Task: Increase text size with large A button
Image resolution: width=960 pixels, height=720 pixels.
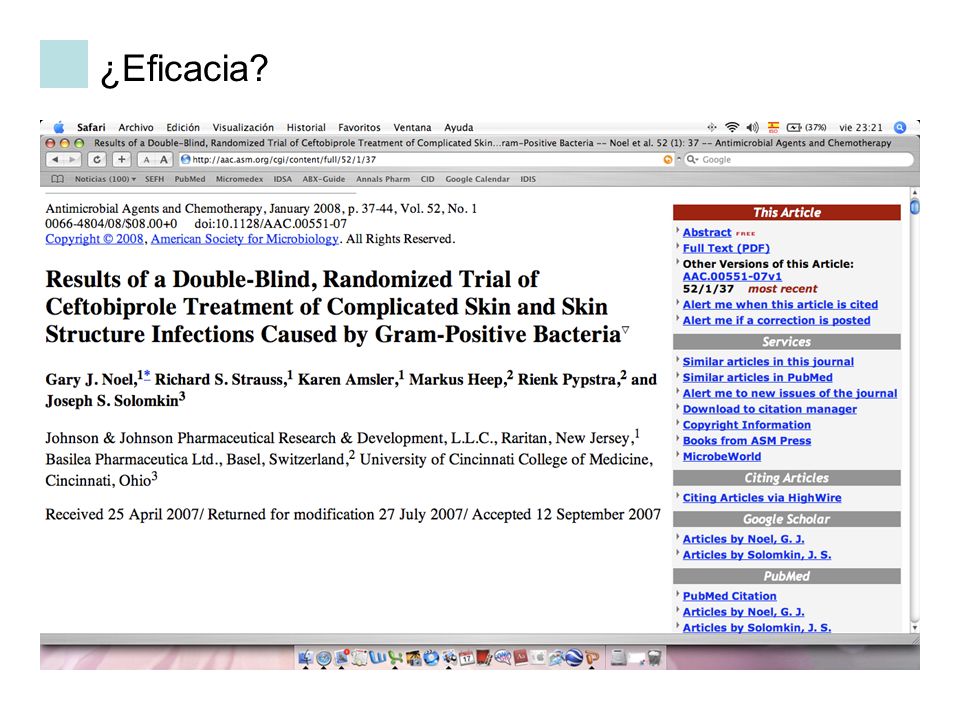Action: click(x=163, y=160)
